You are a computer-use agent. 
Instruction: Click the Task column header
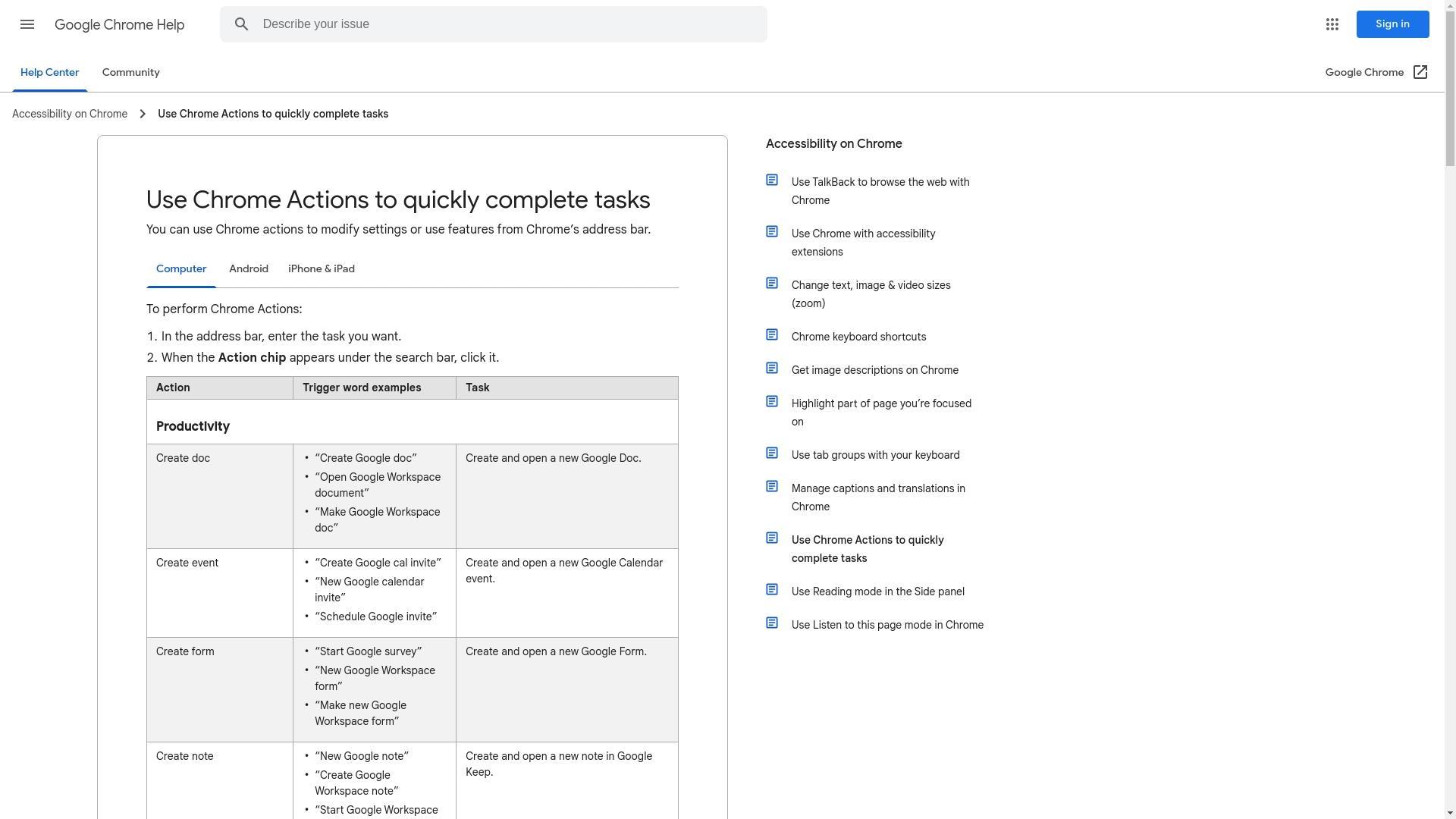567,388
